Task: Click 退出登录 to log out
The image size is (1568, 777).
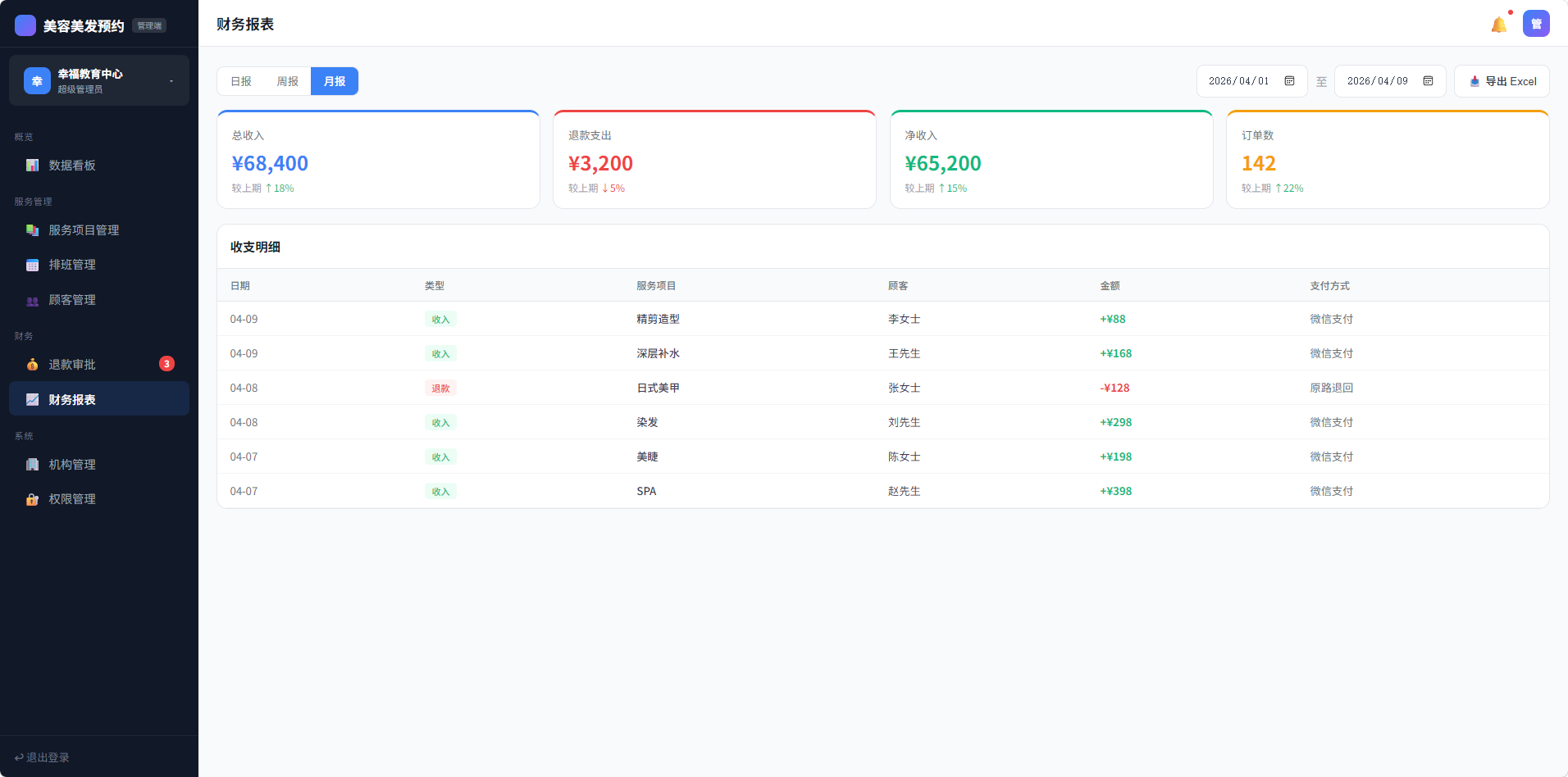Action: 43,757
